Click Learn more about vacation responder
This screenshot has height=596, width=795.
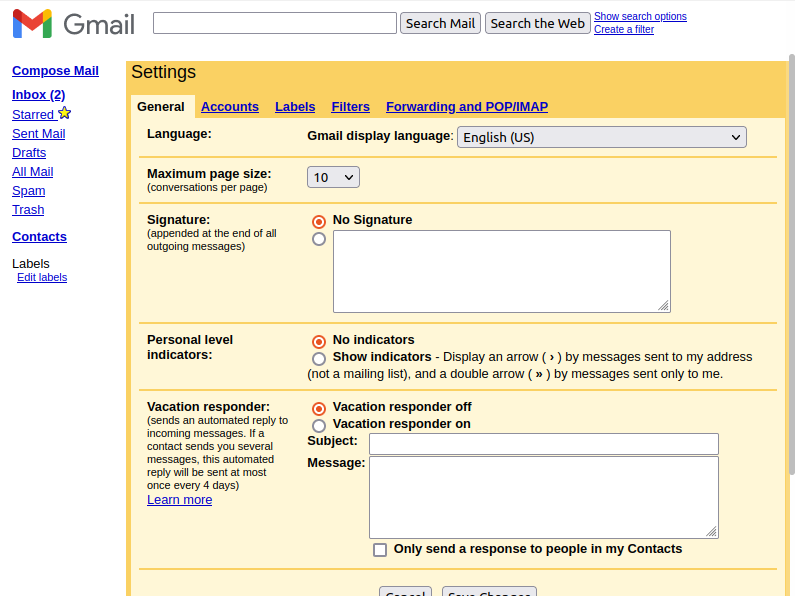point(179,500)
